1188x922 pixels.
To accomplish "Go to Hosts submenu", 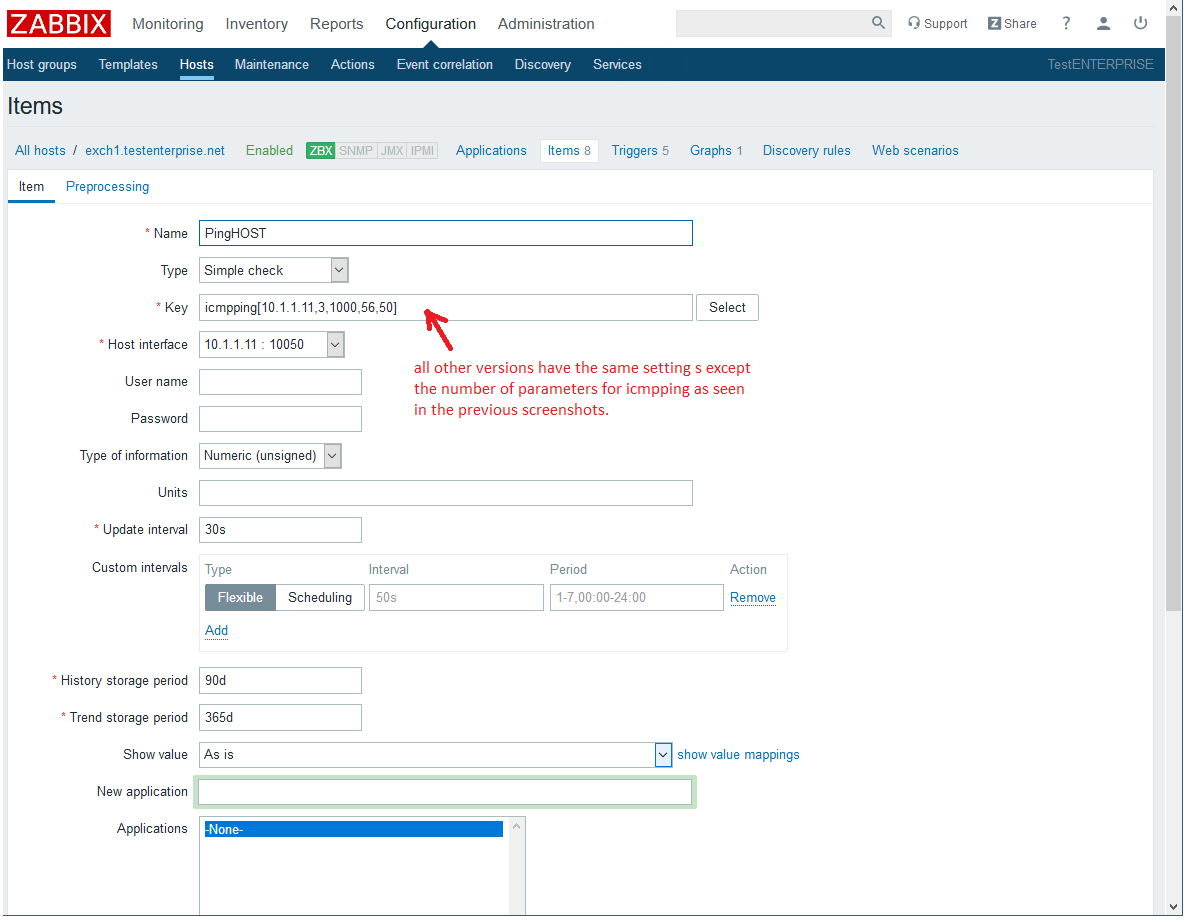I will (196, 64).
